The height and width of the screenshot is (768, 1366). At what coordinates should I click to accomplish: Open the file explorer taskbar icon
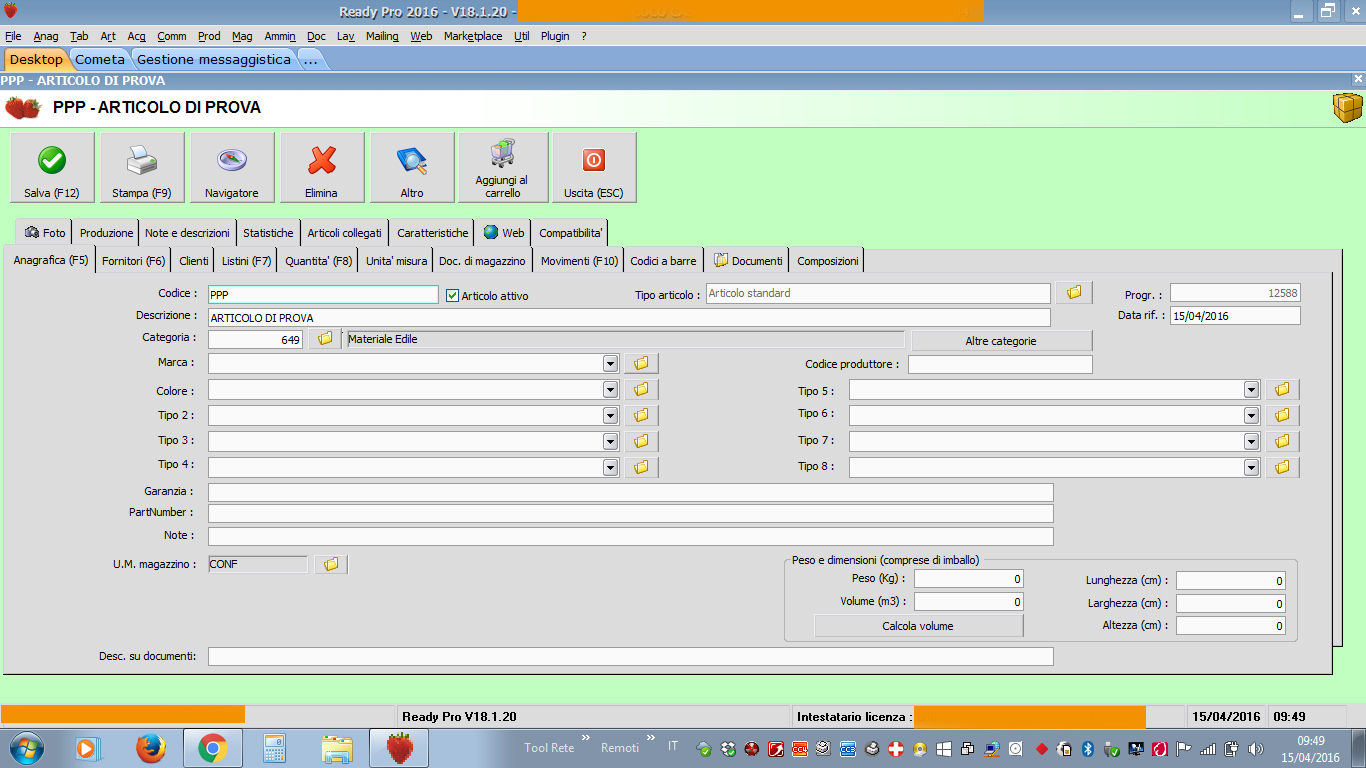point(337,747)
